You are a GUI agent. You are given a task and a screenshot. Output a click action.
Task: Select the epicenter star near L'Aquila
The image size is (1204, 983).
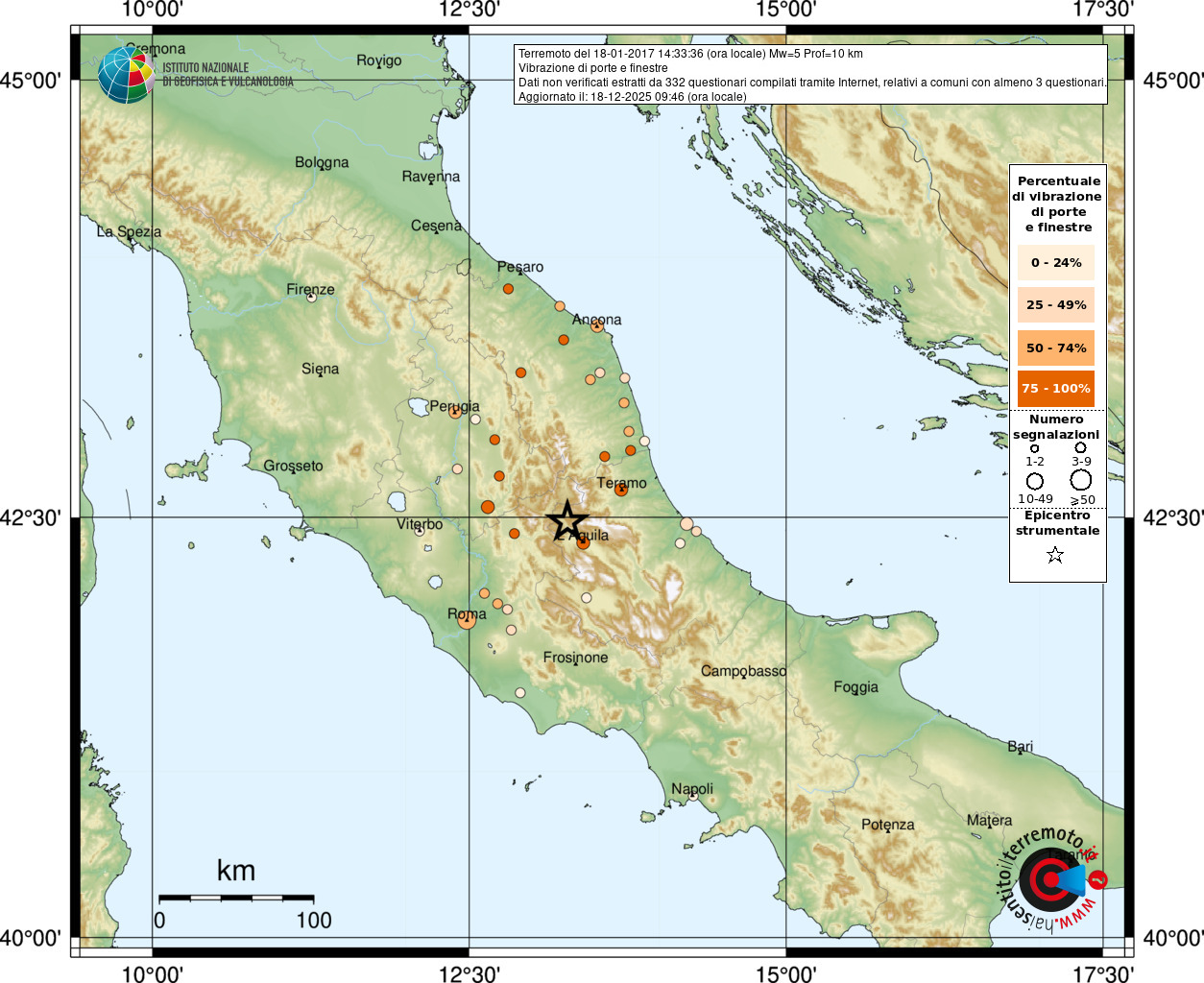pyautogui.click(x=567, y=521)
